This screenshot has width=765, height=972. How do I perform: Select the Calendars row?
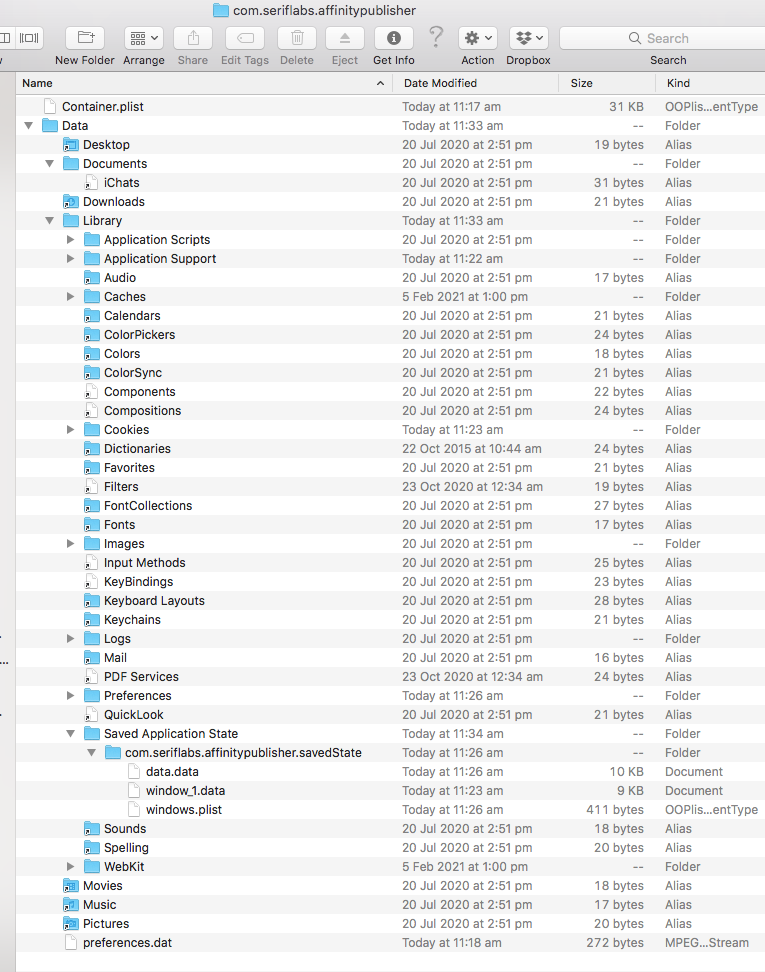point(391,316)
